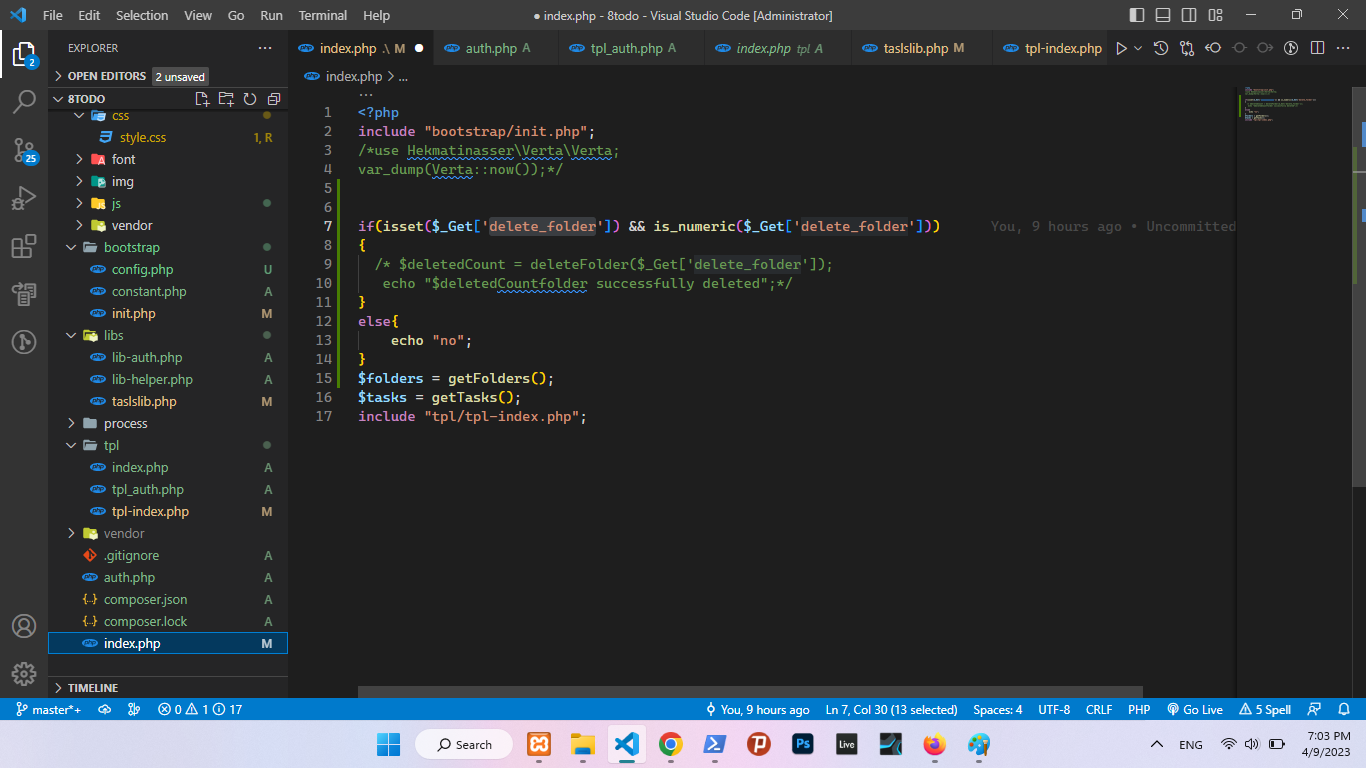The image size is (1366, 768).
Task: Open run options dropdown arrow
Action: click(x=1138, y=48)
